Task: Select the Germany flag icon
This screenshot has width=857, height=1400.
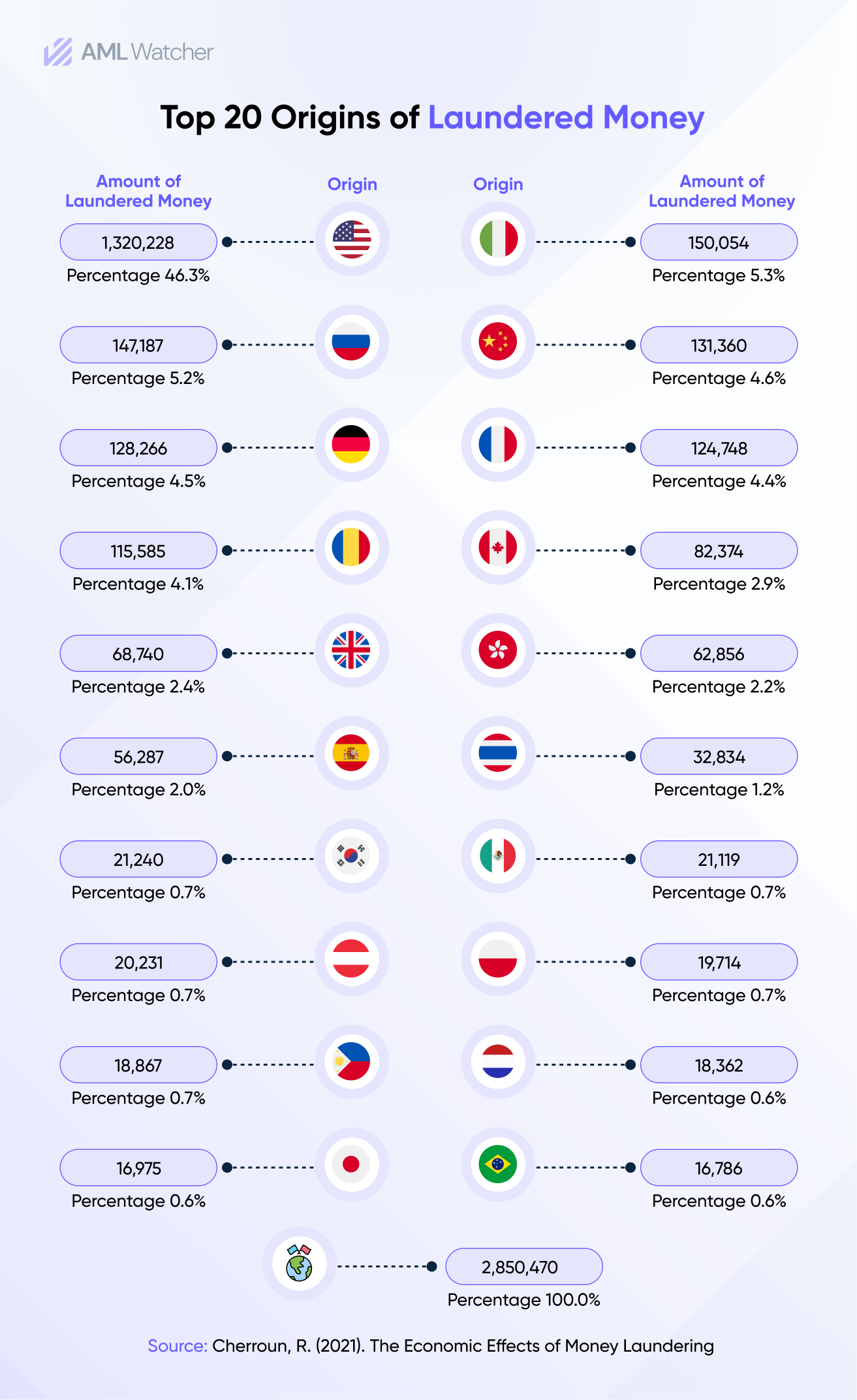Action: click(352, 445)
